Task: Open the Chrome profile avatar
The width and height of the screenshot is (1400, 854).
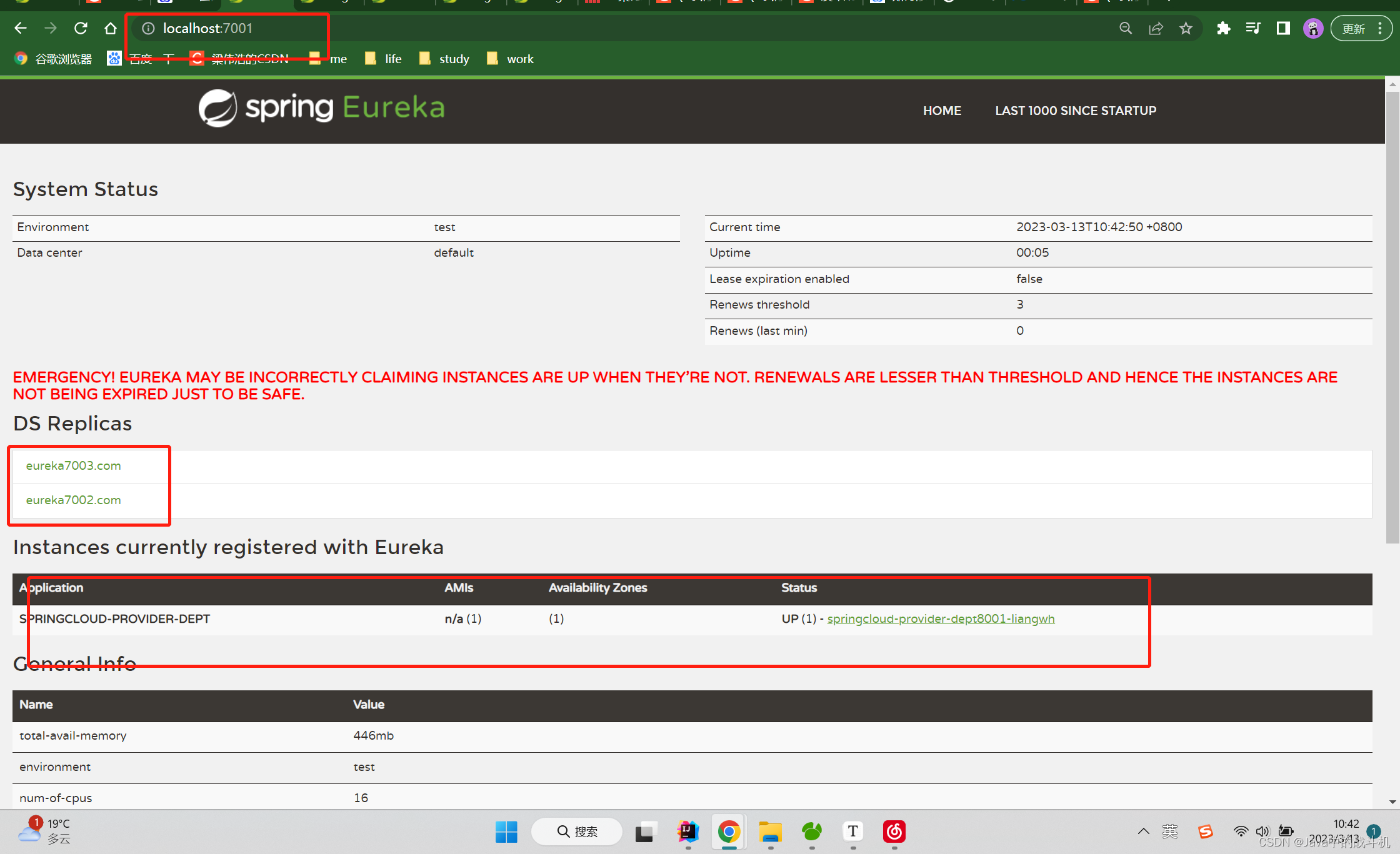Action: click(x=1313, y=28)
